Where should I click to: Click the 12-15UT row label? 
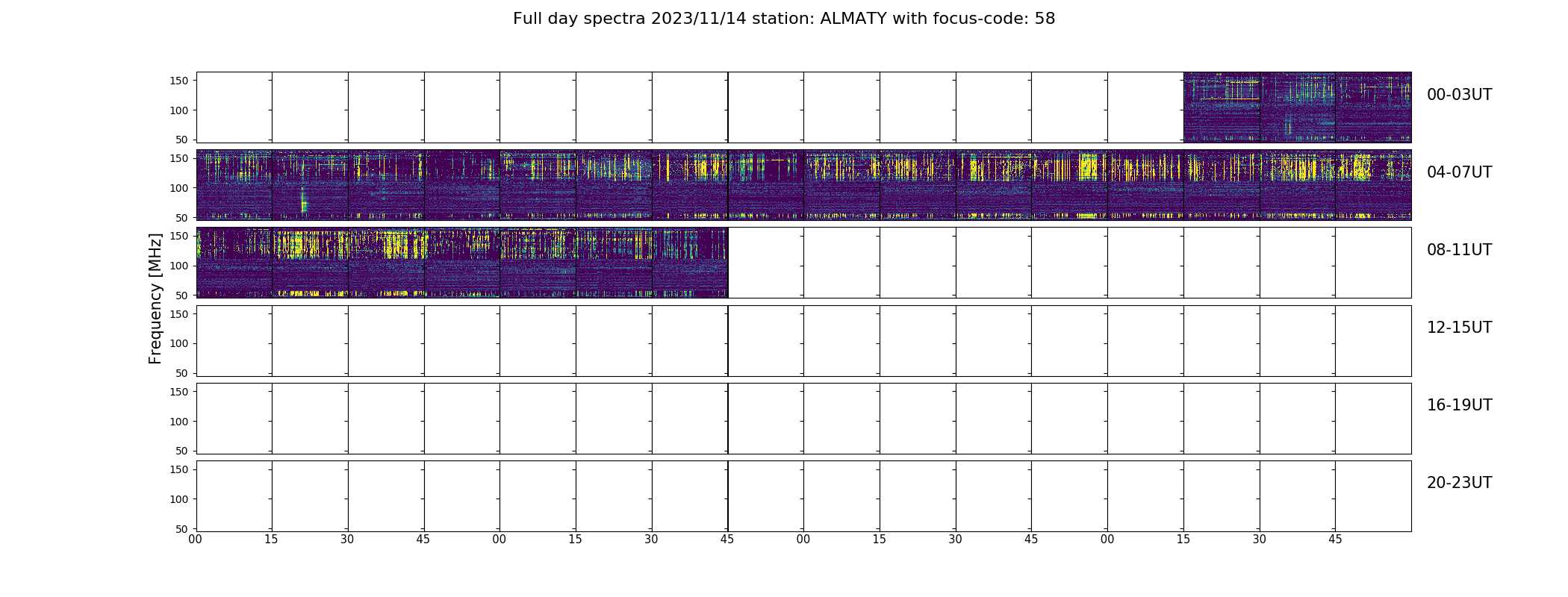coord(1459,328)
